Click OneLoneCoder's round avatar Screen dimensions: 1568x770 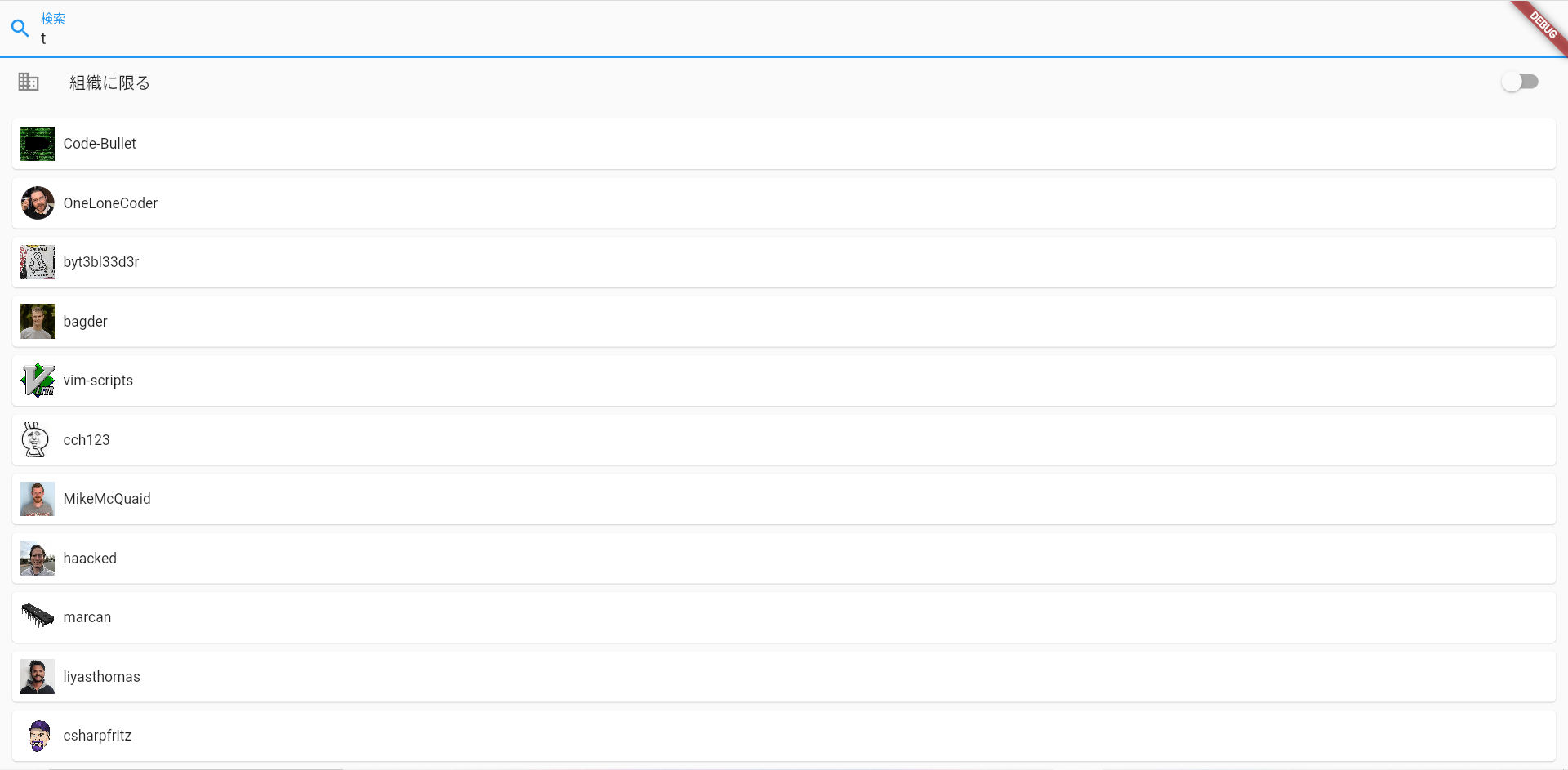pyautogui.click(x=38, y=203)
